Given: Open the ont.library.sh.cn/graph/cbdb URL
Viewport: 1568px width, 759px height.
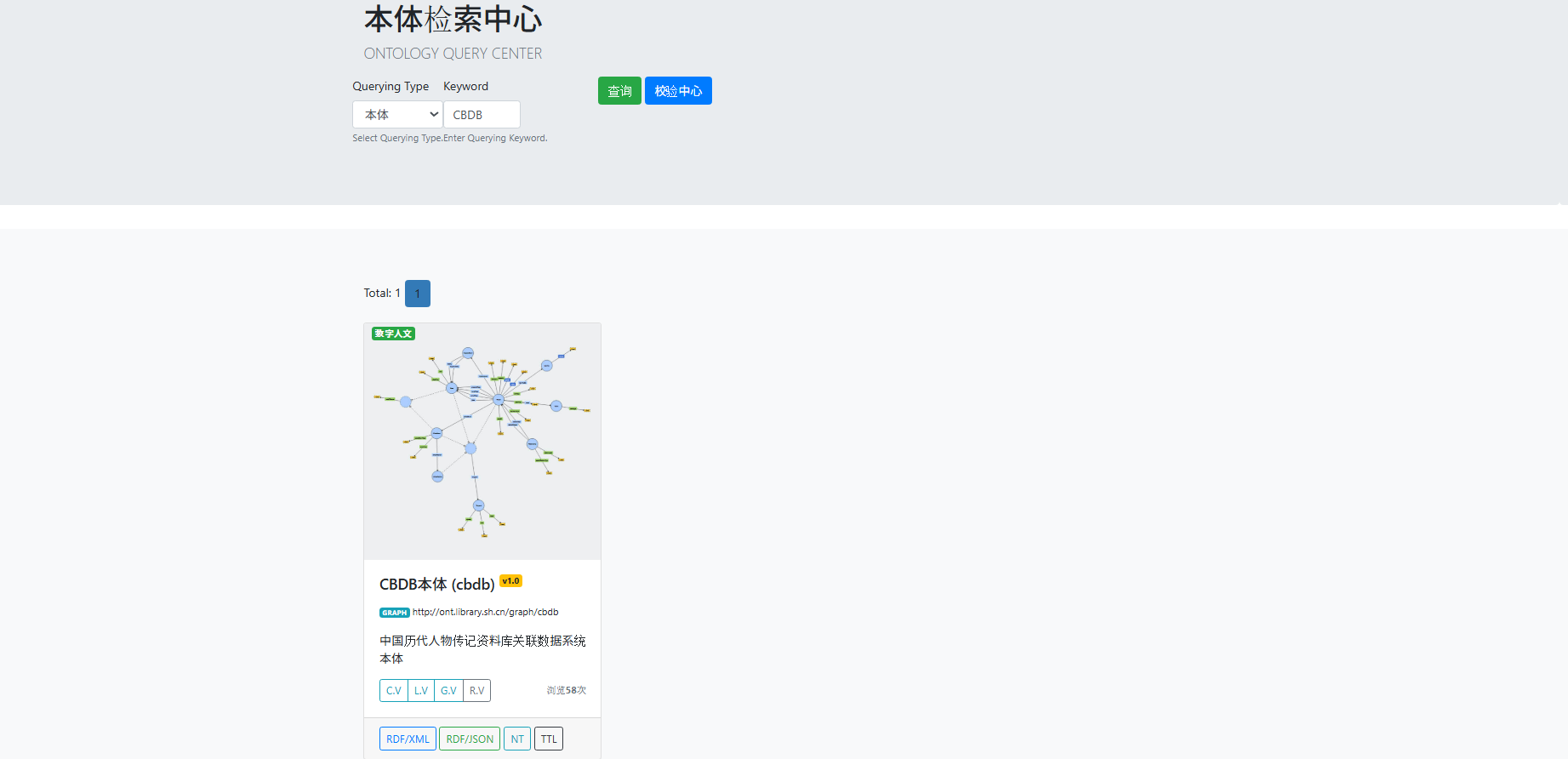Looking at the screenshot, I should click(485, 612).
